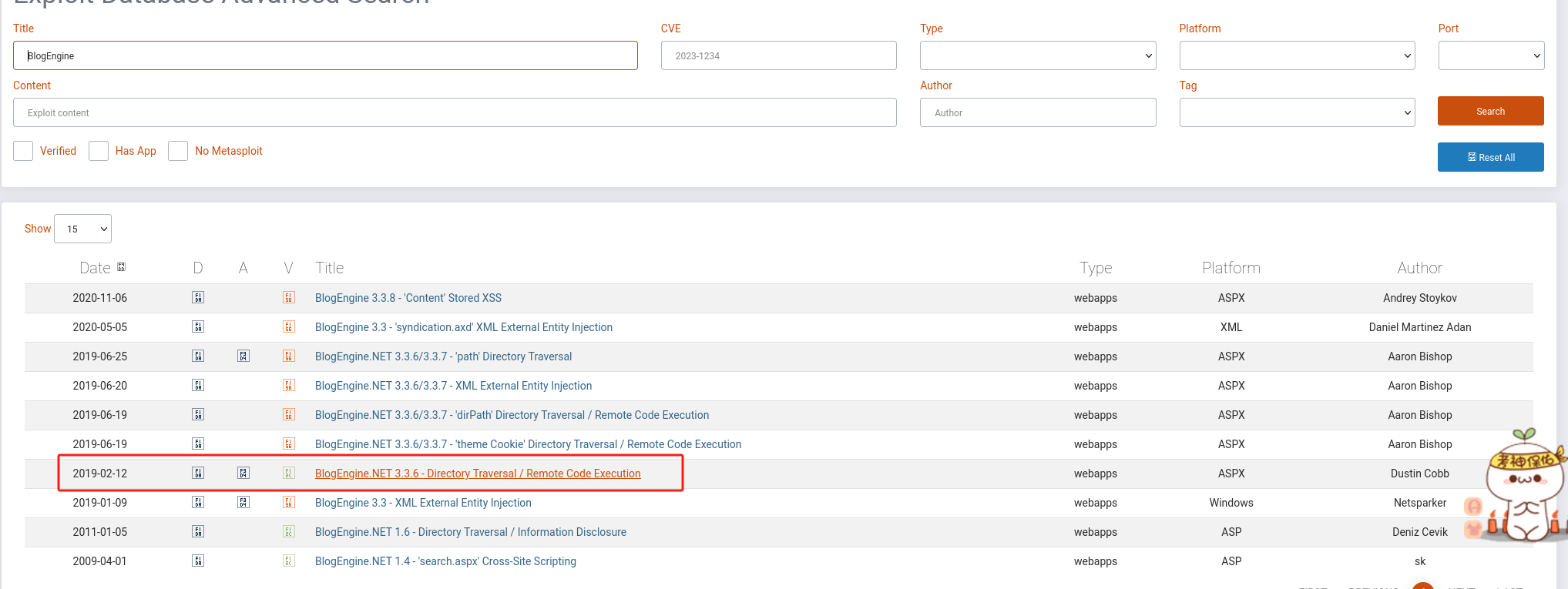Expand the Platform dropdown

1297,55
